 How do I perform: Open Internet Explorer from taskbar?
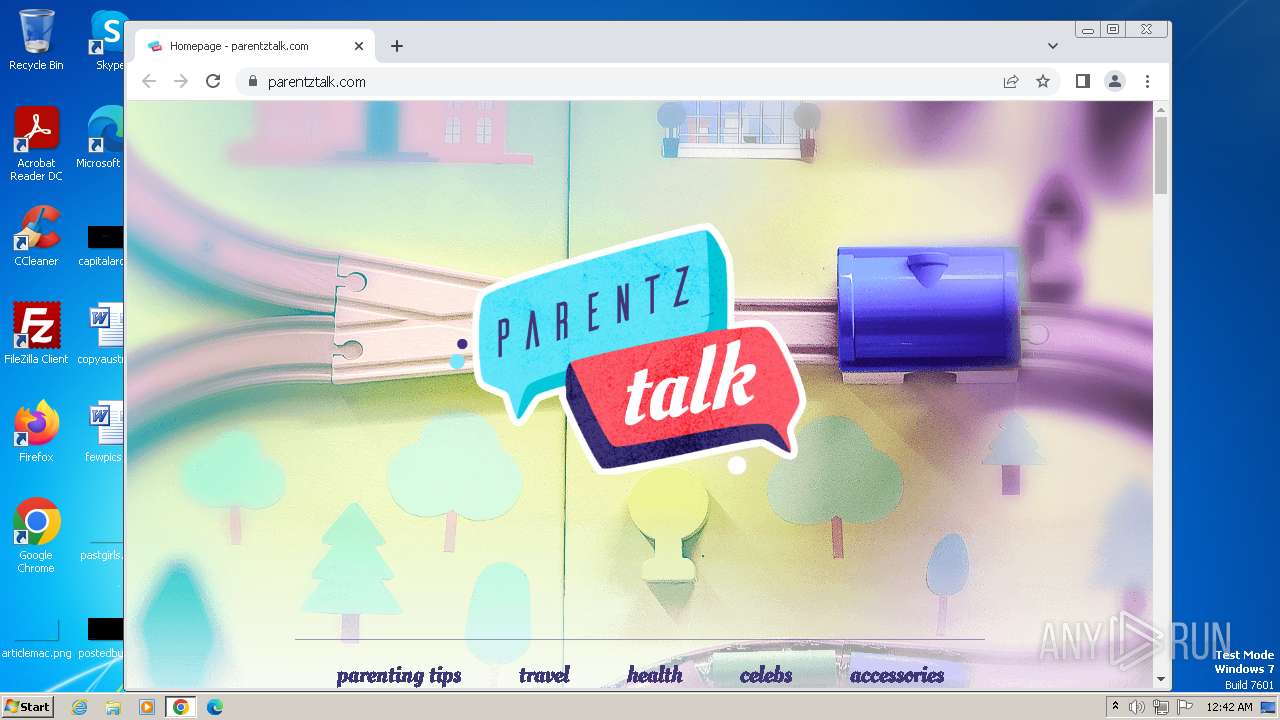pos(79,707)
